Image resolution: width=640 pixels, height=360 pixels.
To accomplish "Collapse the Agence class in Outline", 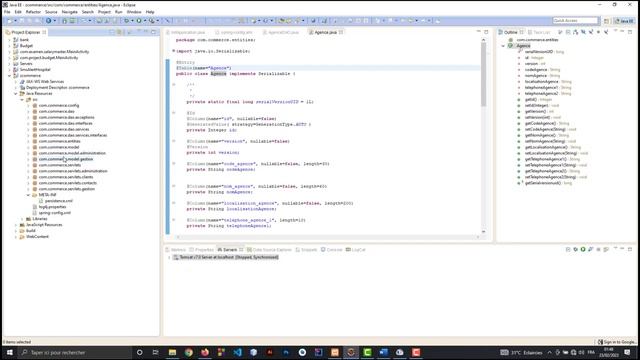I will tap(503, 46).
